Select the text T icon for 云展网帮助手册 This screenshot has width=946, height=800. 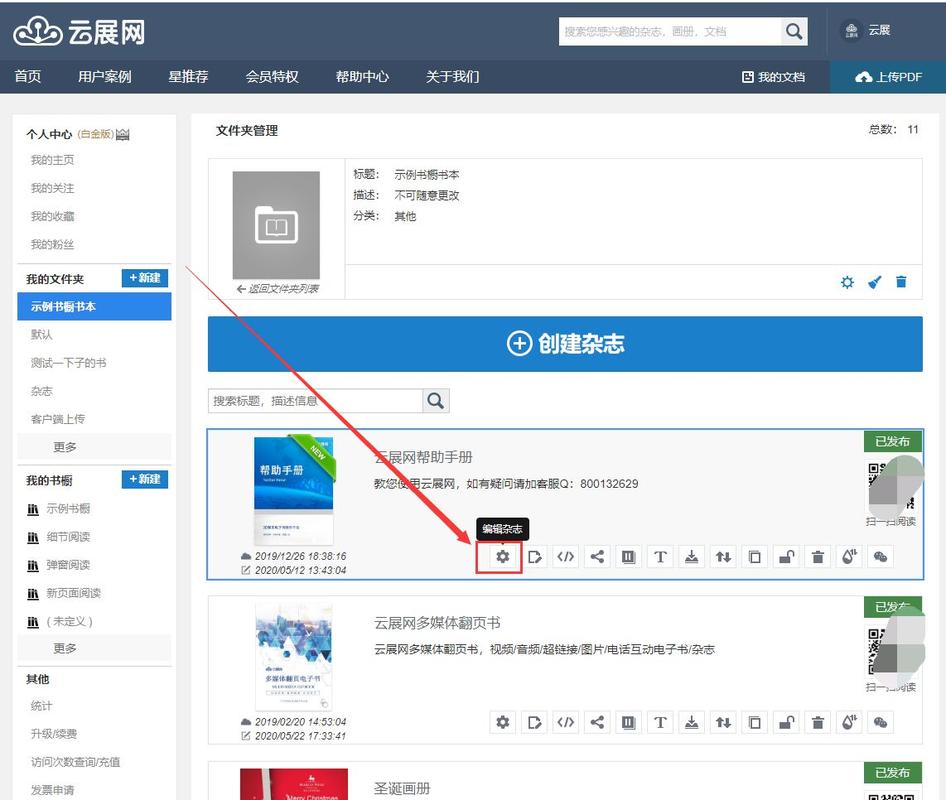660,556
